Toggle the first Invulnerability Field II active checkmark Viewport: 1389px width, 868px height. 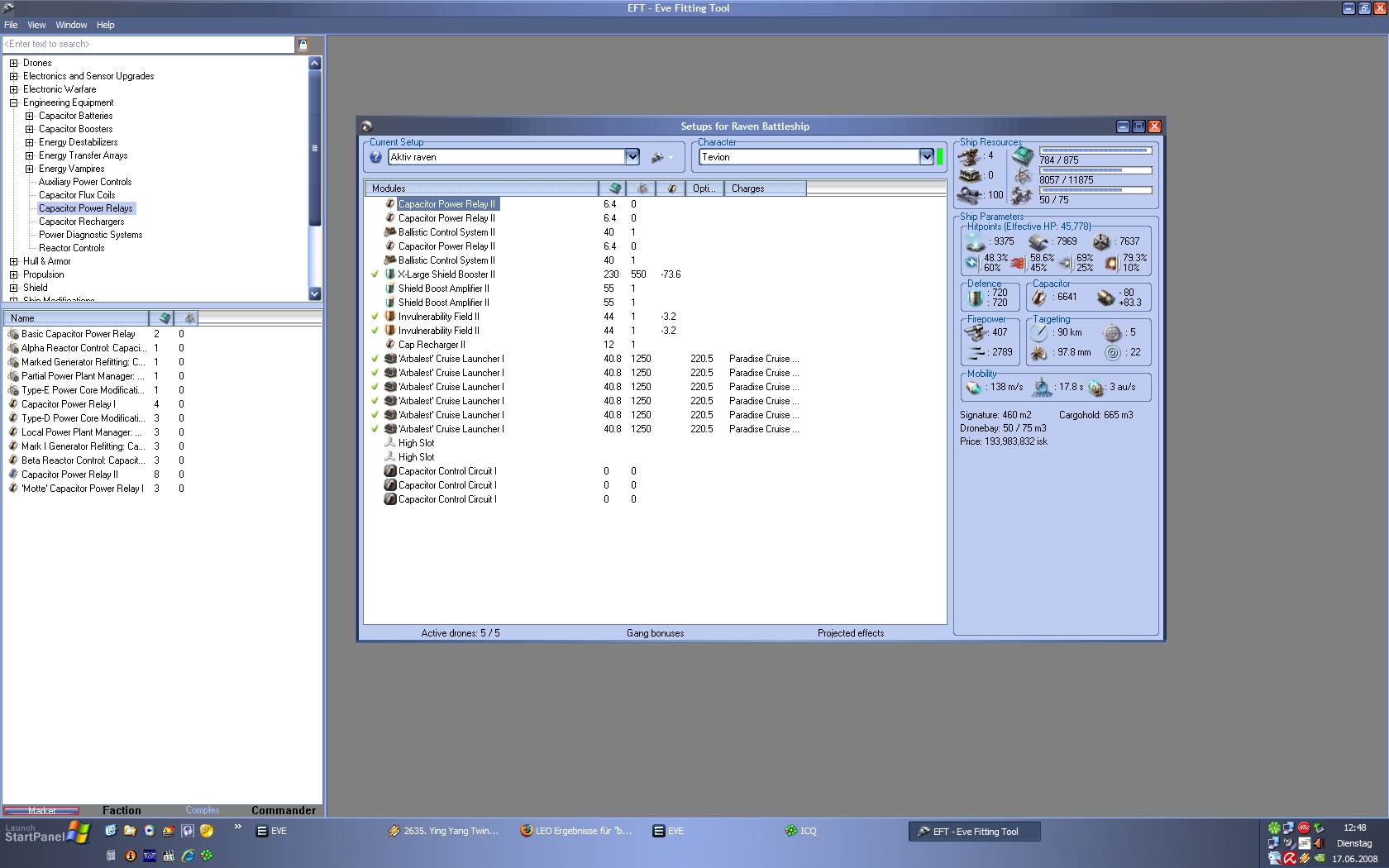375,317
